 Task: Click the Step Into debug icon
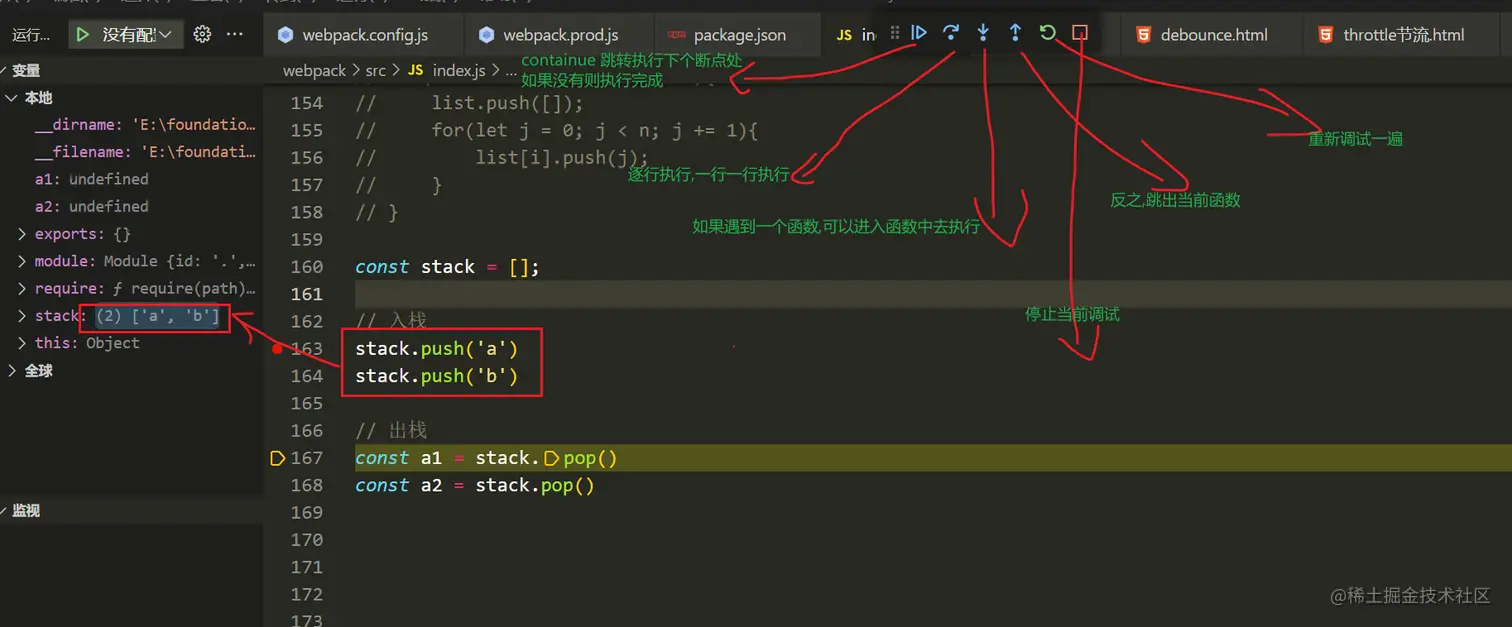[983, 33]
